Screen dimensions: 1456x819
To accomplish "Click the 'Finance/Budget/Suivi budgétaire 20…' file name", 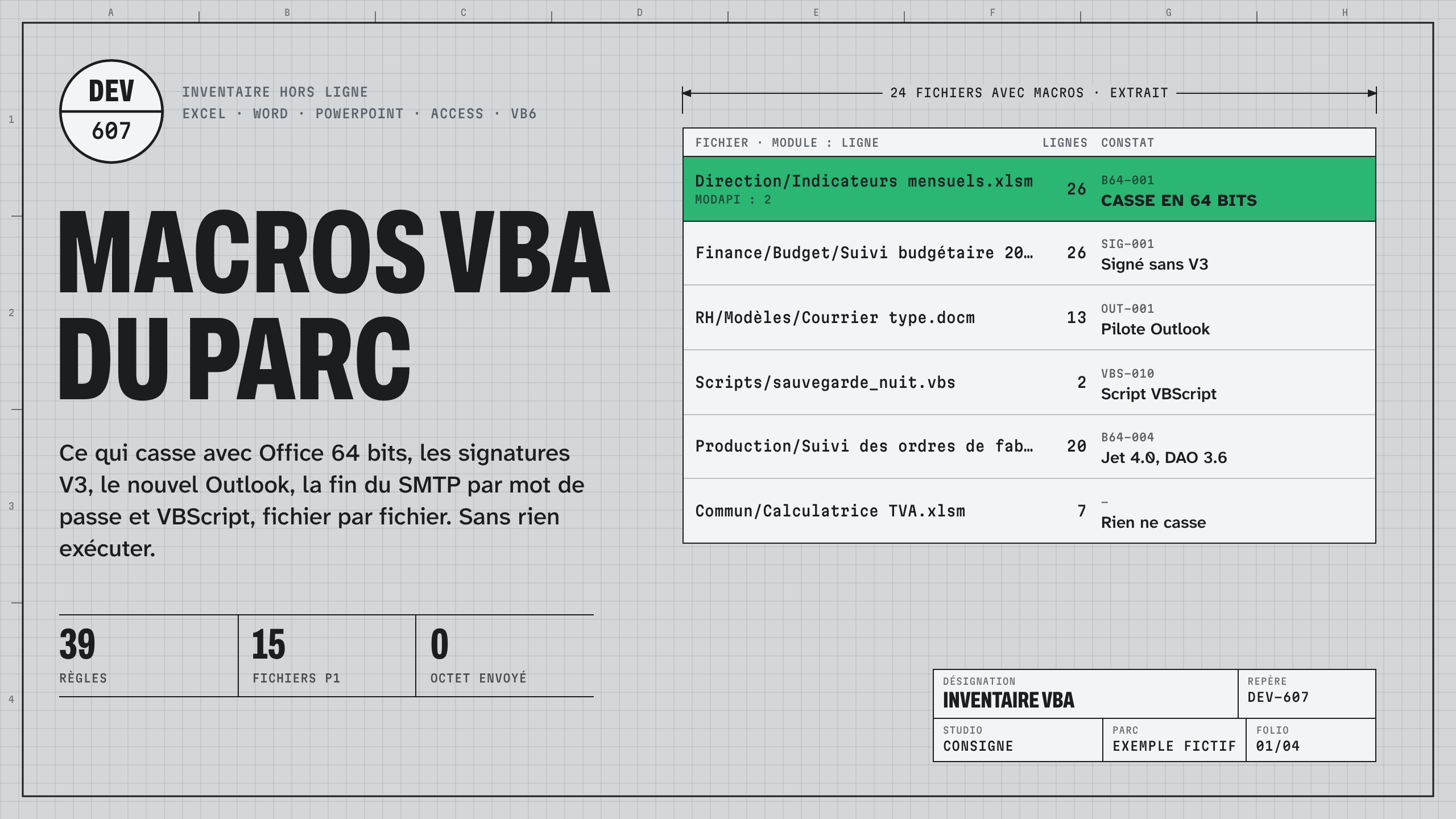I will (x=864, y=253).
